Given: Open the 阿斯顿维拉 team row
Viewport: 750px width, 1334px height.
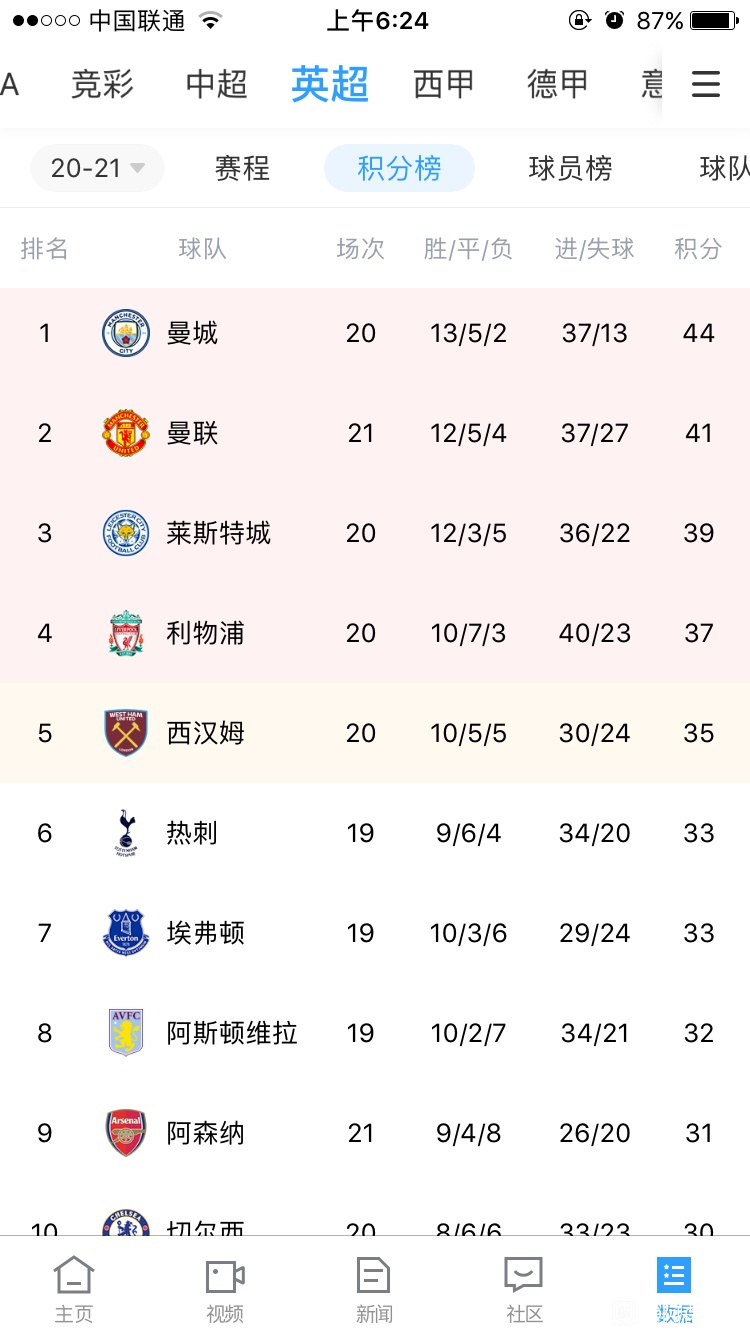Looking at the screenshot, I should 375,1033.
